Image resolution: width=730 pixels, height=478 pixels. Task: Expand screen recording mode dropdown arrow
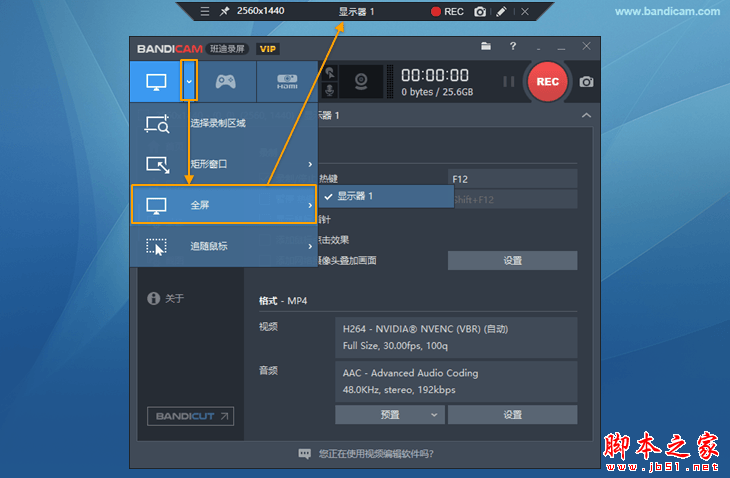click(x=189, y=81)
